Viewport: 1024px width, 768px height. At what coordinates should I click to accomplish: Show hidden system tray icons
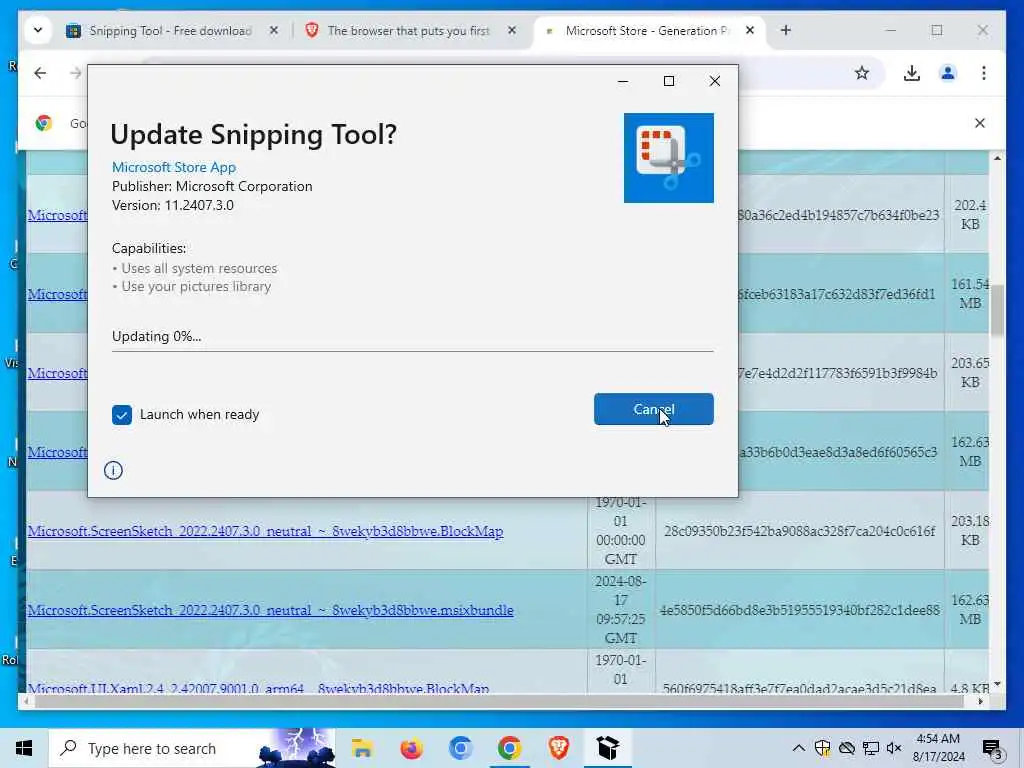[798, 748]
